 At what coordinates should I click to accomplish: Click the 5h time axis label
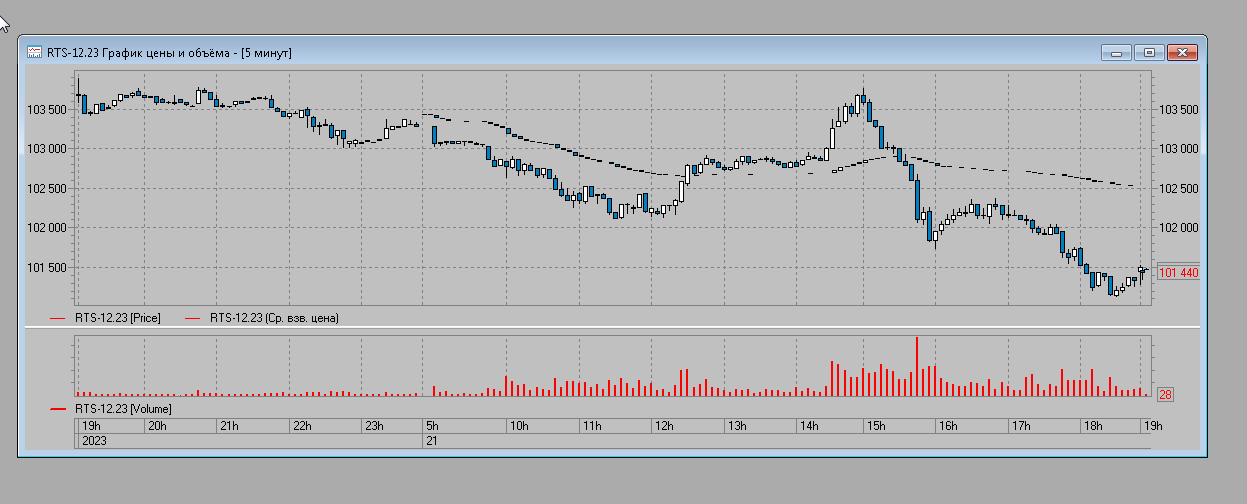click(x=432, y=426)
